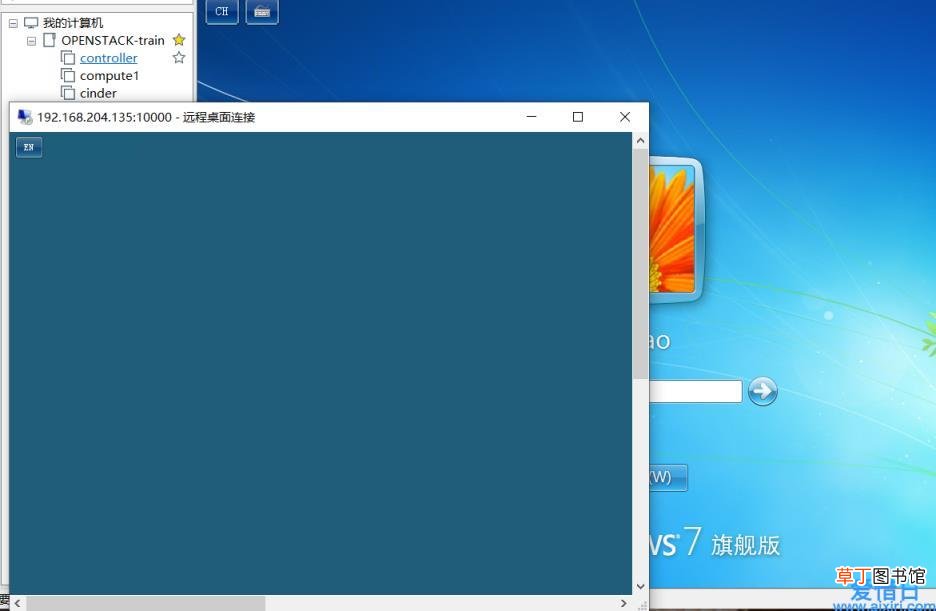936x611 pixels.
Task: Open the controller virtual machine link
Action: 109,58
